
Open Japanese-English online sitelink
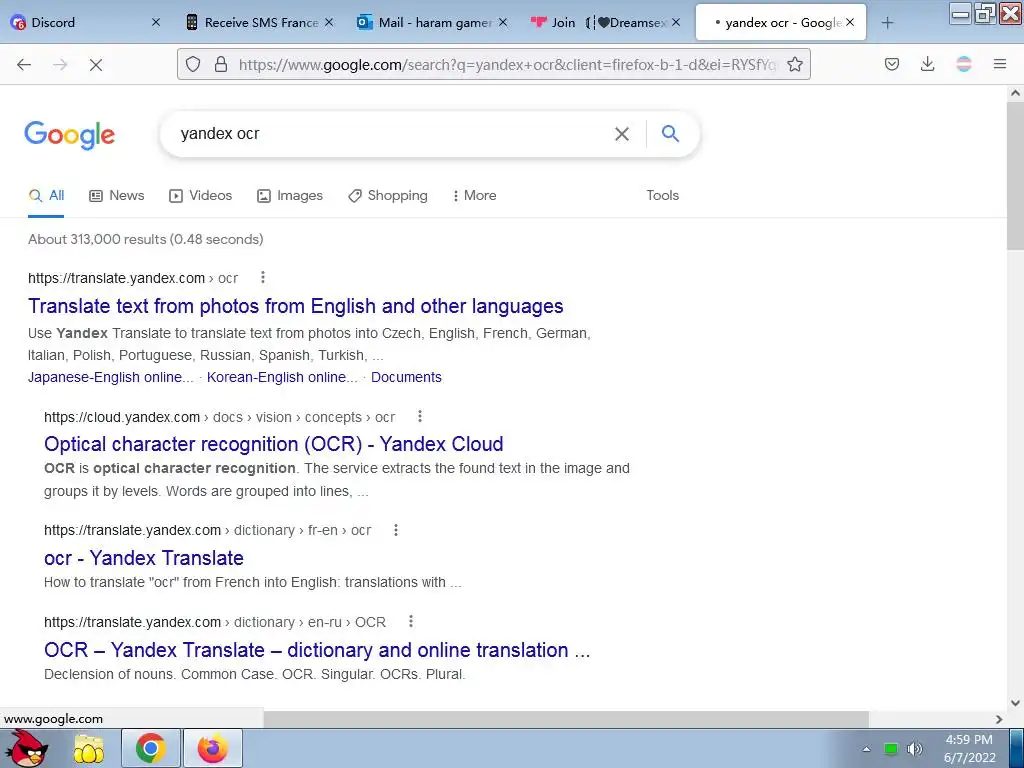click(x=111, y=377)
